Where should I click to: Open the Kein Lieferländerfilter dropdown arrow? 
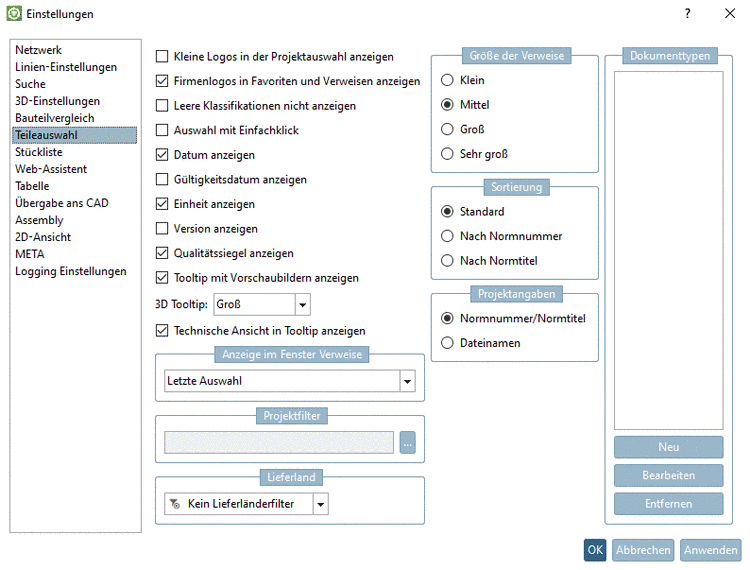click(321, 504)
